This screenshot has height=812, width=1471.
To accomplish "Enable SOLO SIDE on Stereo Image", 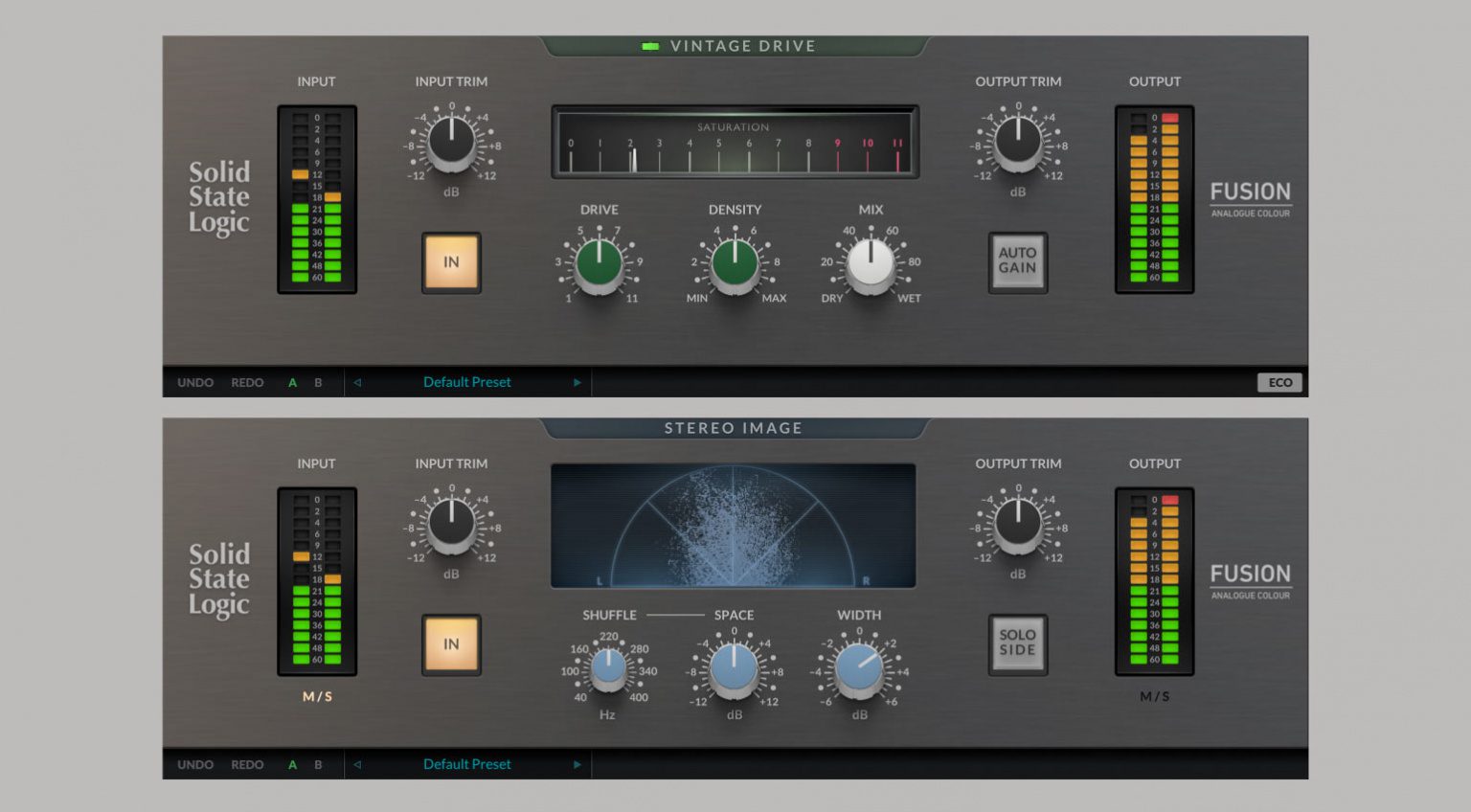I will [1017, 644].
